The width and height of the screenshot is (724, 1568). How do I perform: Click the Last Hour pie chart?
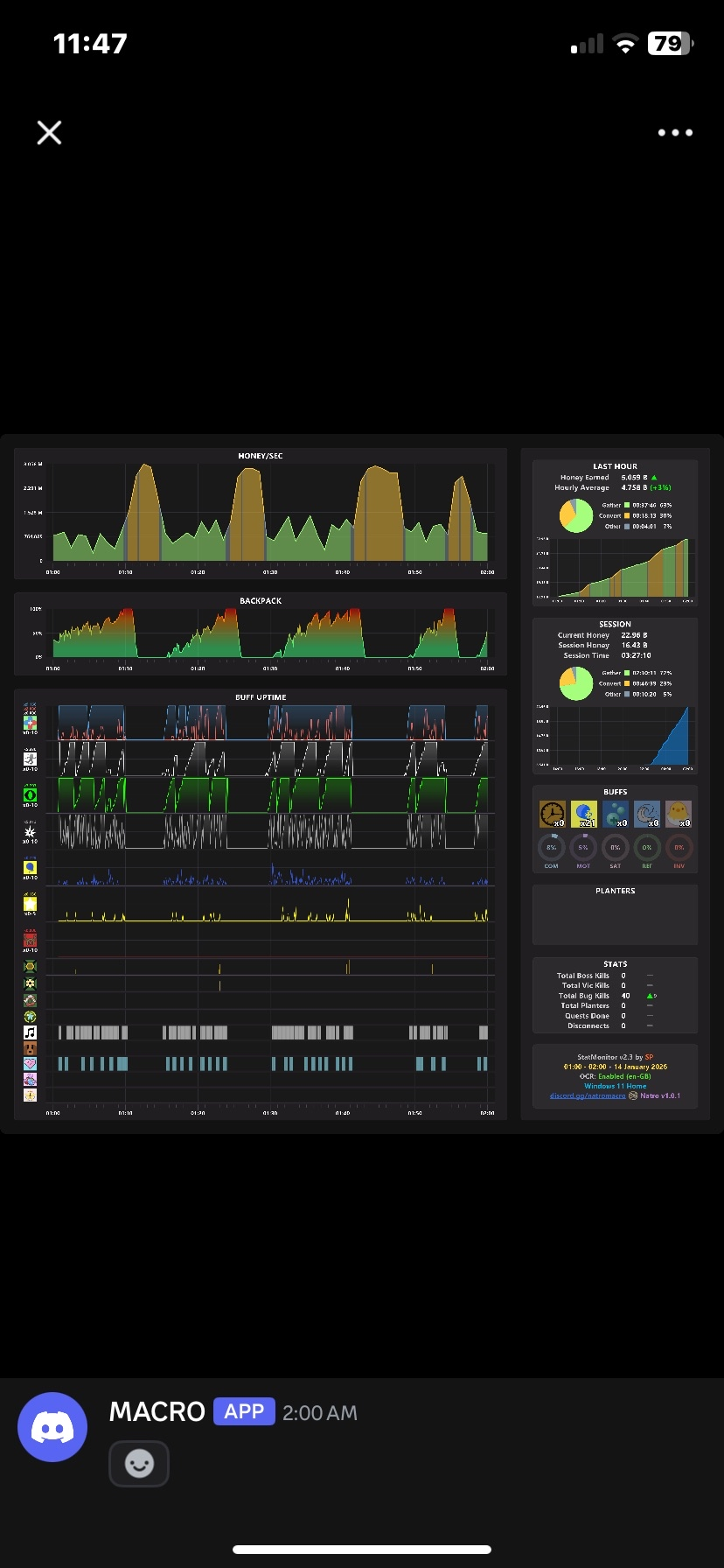pos(576,516)
